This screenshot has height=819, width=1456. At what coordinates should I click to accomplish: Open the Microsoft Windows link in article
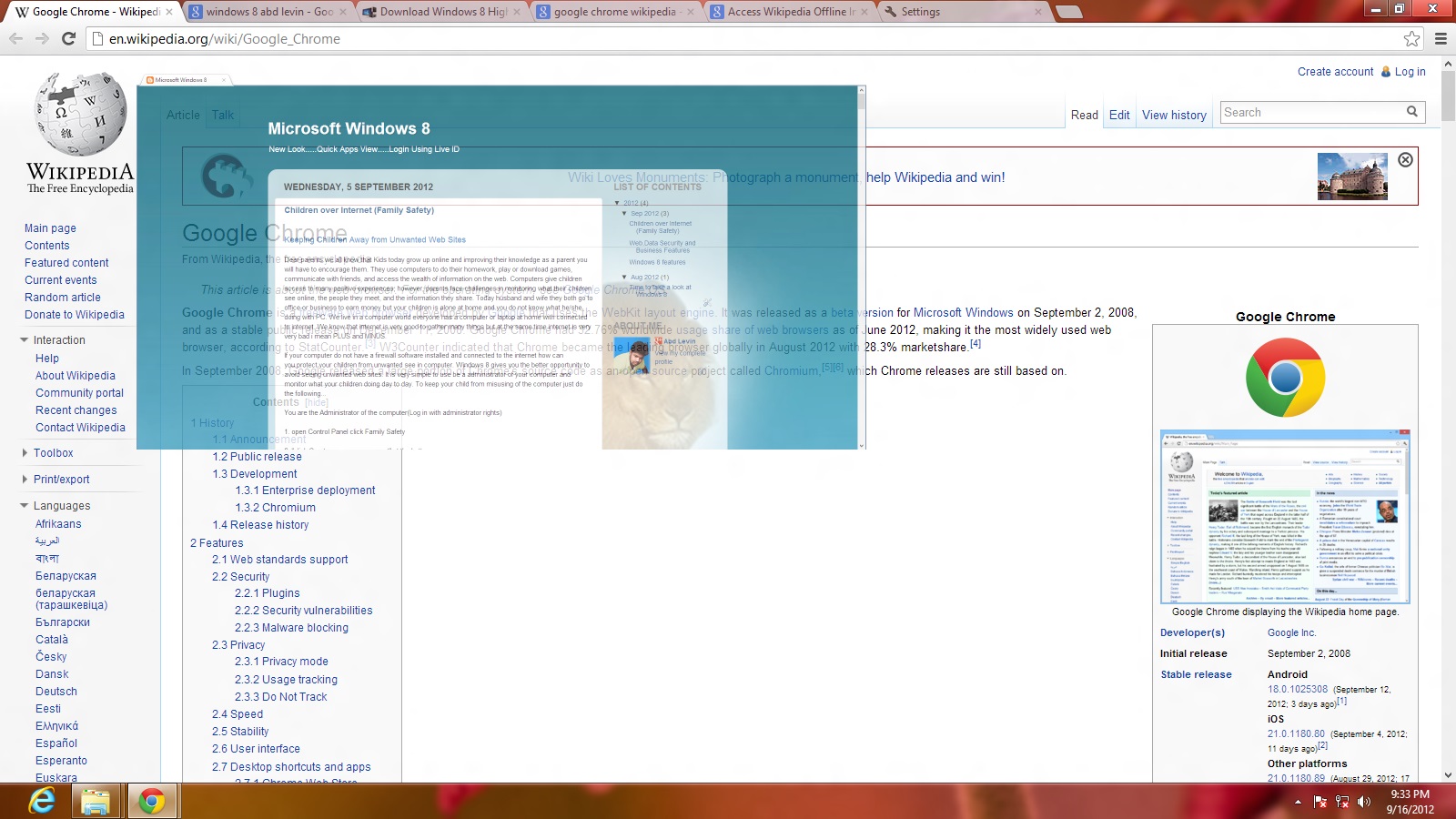pos(963,313)
